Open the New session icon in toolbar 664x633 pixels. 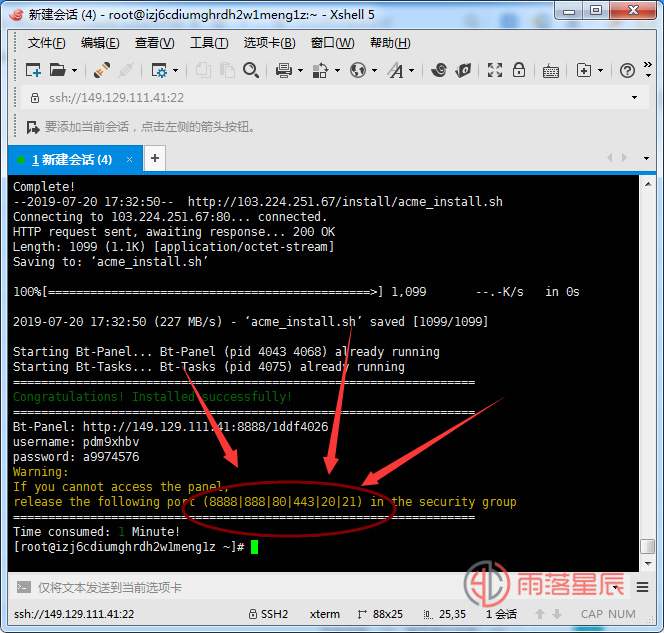(x=33, y=70)
